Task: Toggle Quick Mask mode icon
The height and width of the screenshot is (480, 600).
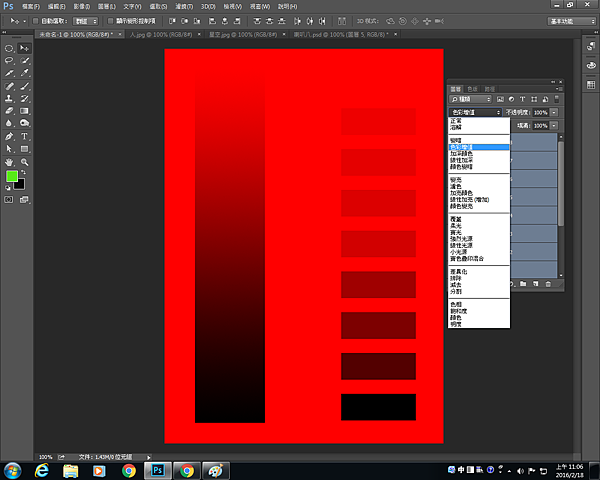Action: [9, 200]
